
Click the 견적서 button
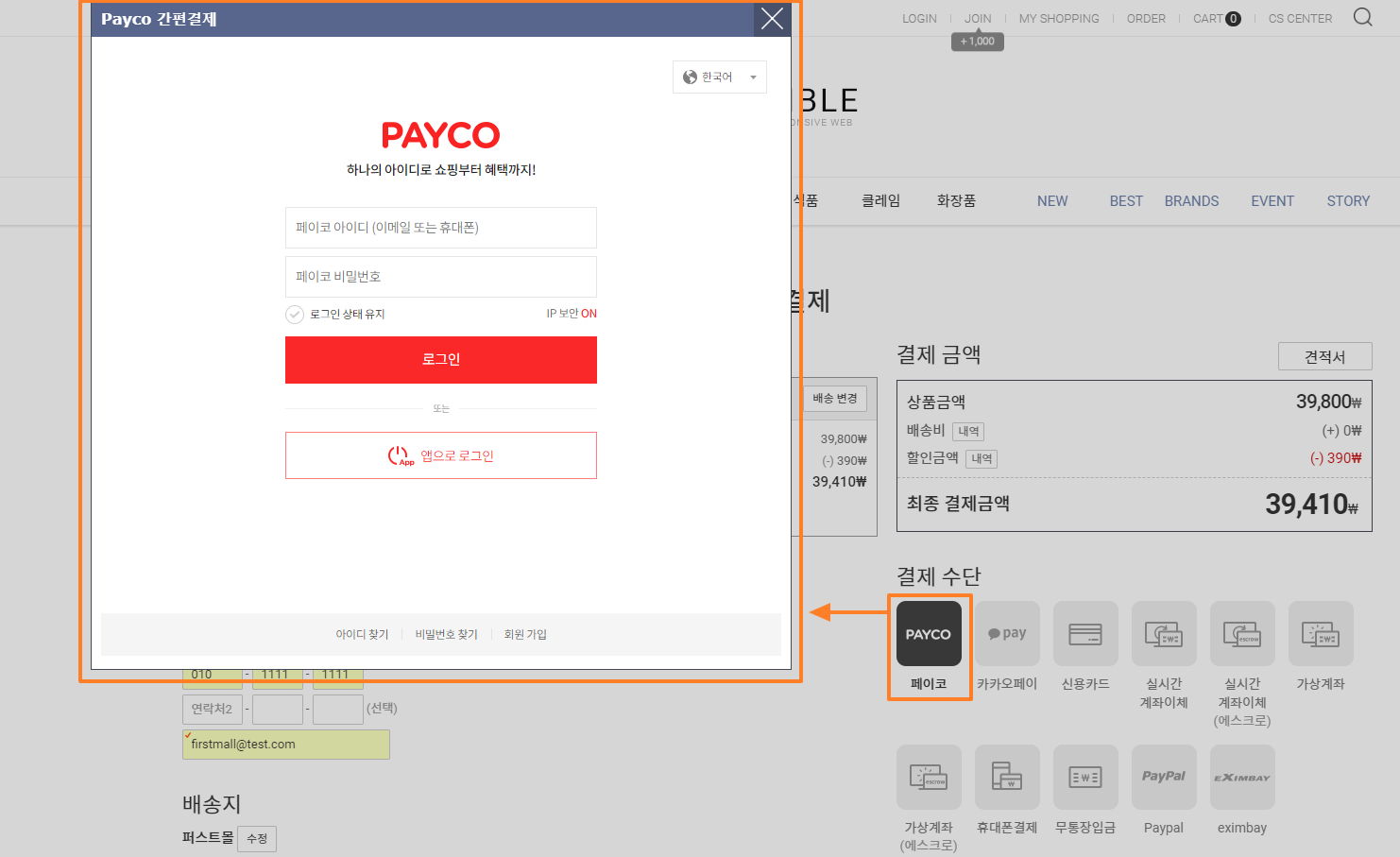click(1324, 356)
